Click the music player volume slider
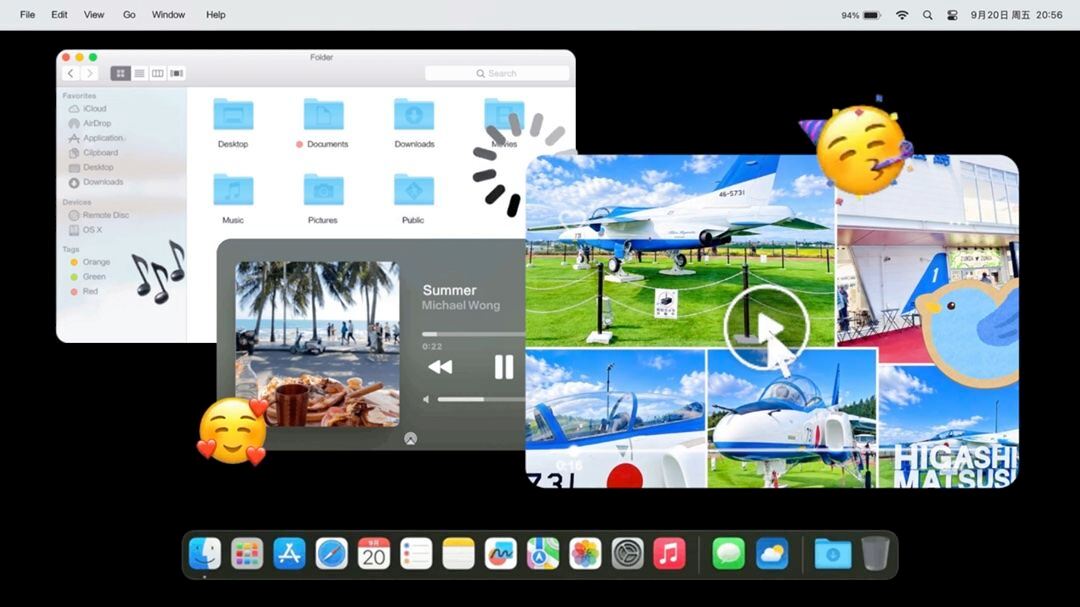The height and width of the screenshot is (607, 1080). click(x=481, y=400)
